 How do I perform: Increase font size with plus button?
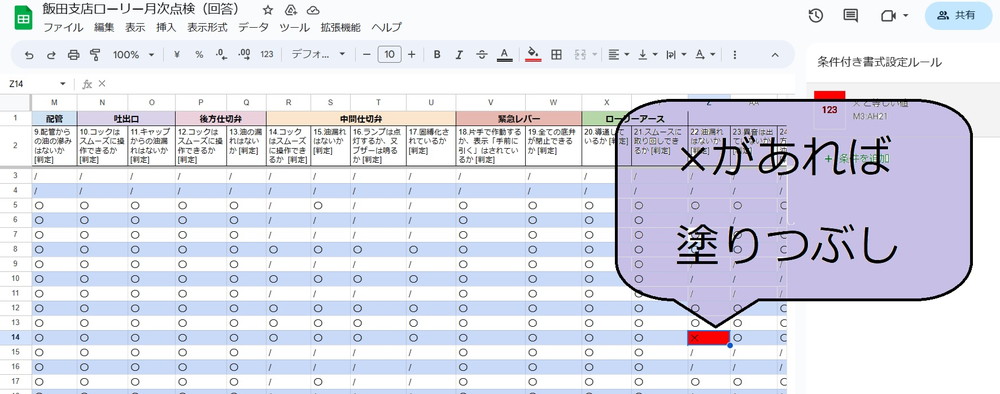pyautogui.click(x=411, y=55)
